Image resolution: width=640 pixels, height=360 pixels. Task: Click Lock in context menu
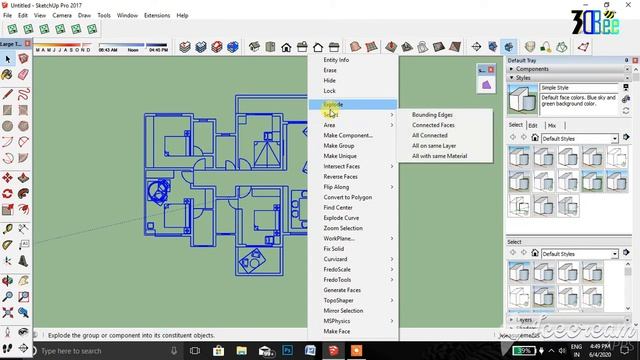point(329,91)
